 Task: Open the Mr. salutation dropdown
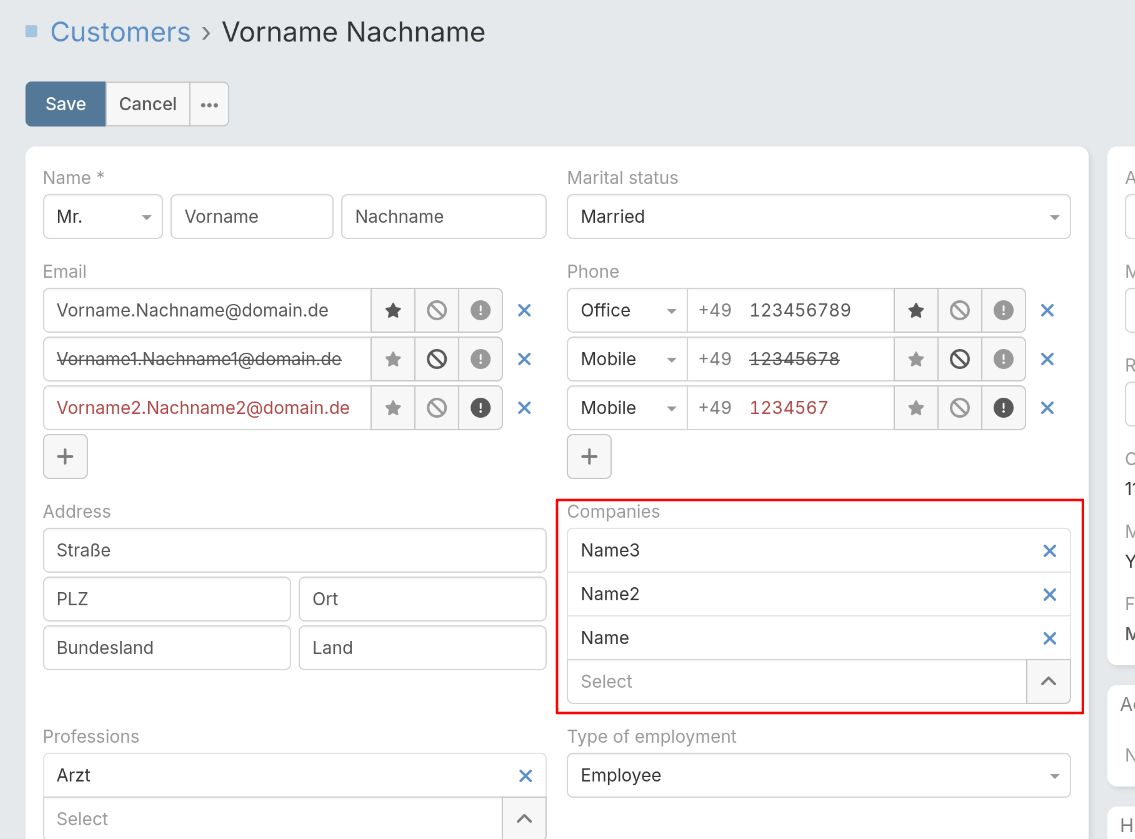(x=103, y=216)
